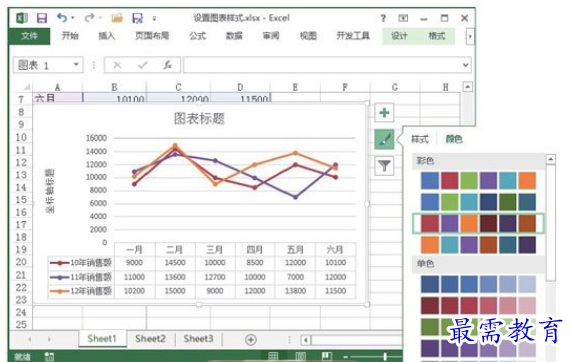The width and height of the screenshot is (571, 362).
Task: Open the 文件 File tab
Action: click(x=29, y=36)
